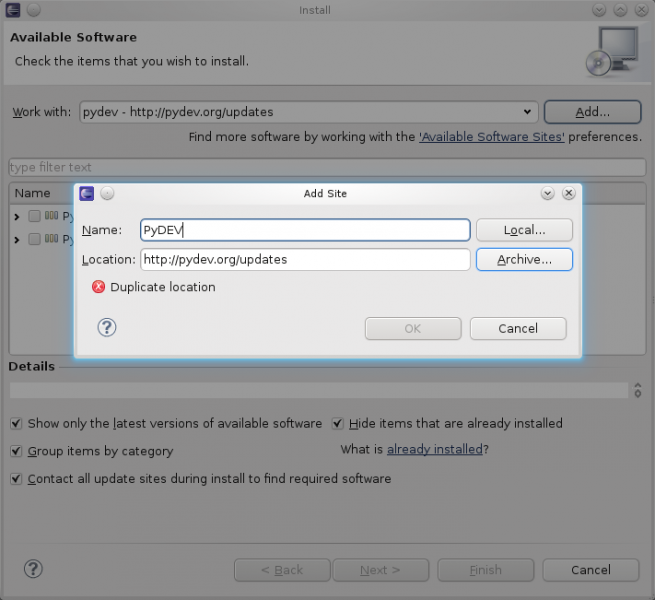Click the 'Work with:' label
655x600 pixels.
coord(42,112)
